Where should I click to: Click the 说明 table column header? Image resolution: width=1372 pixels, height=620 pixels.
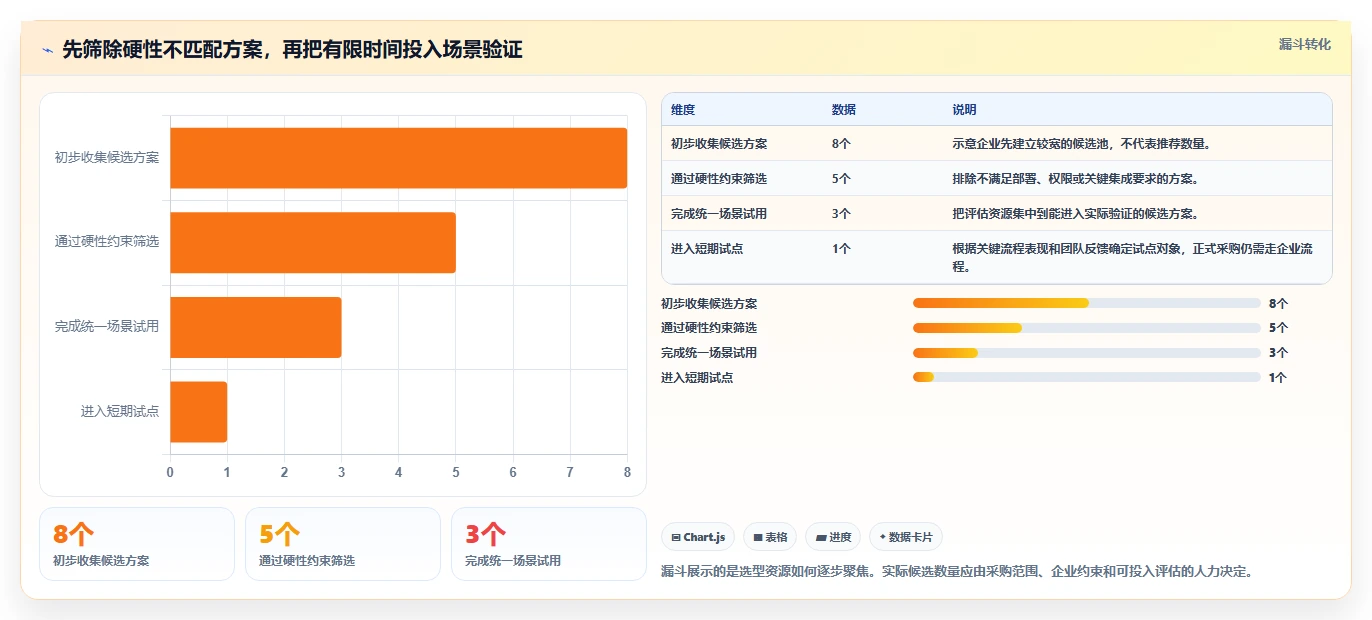click(x=965, y=110)
